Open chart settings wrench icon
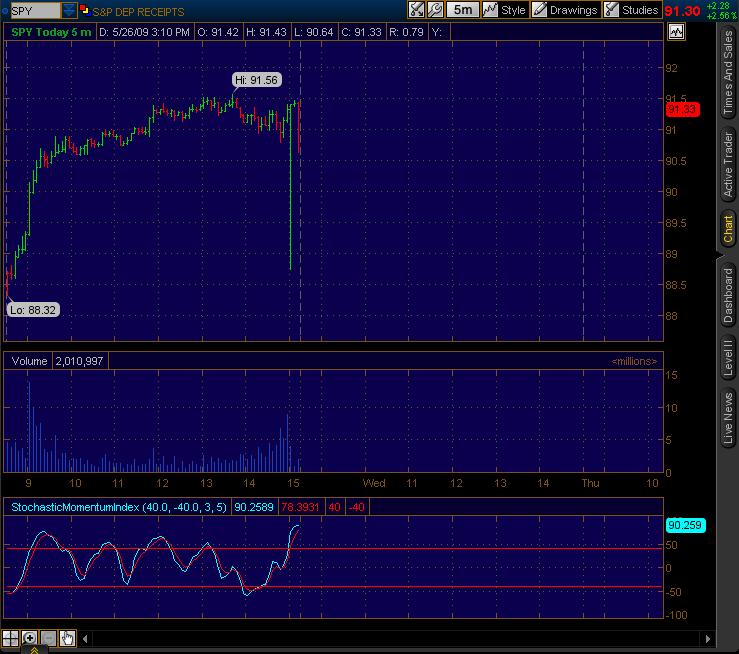Image resolution: width=739 pixels, height=654 pixels. (435, 10)
